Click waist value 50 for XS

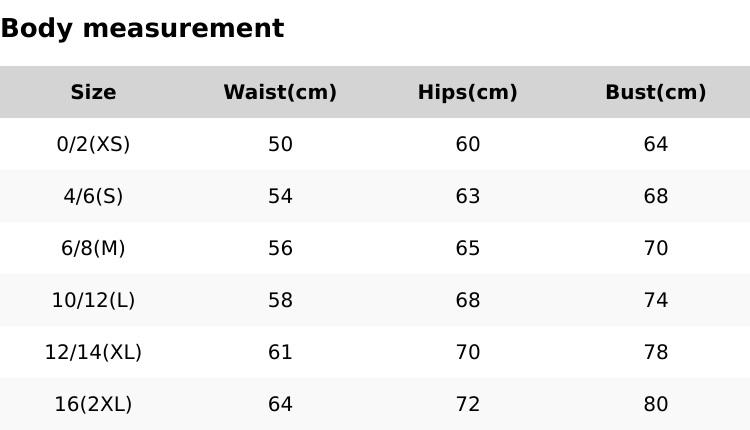pos(280,145)
